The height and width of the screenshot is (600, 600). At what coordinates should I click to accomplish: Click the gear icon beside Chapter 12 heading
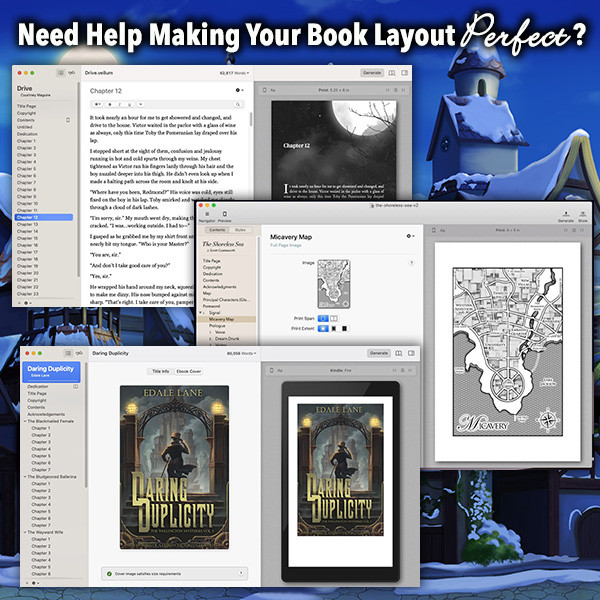pyautogui.click(x=238, y=91)
